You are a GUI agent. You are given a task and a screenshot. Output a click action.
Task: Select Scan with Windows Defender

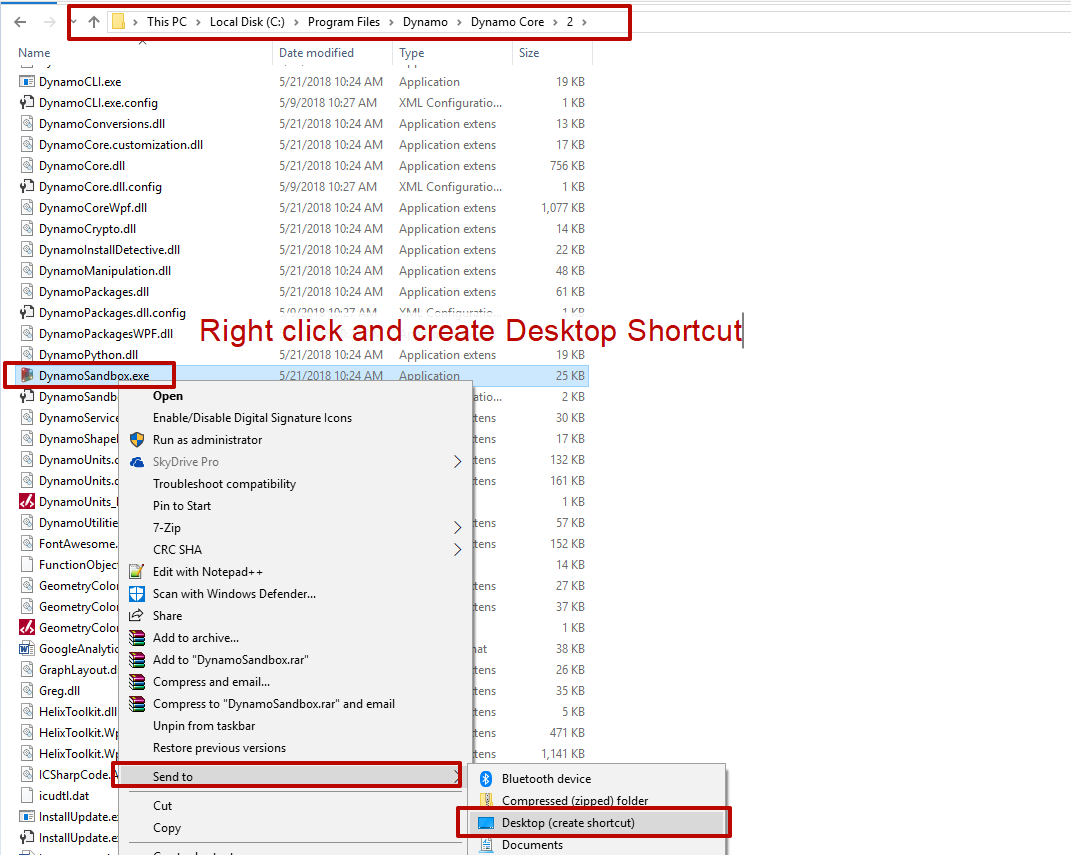[x=234, y=593]
